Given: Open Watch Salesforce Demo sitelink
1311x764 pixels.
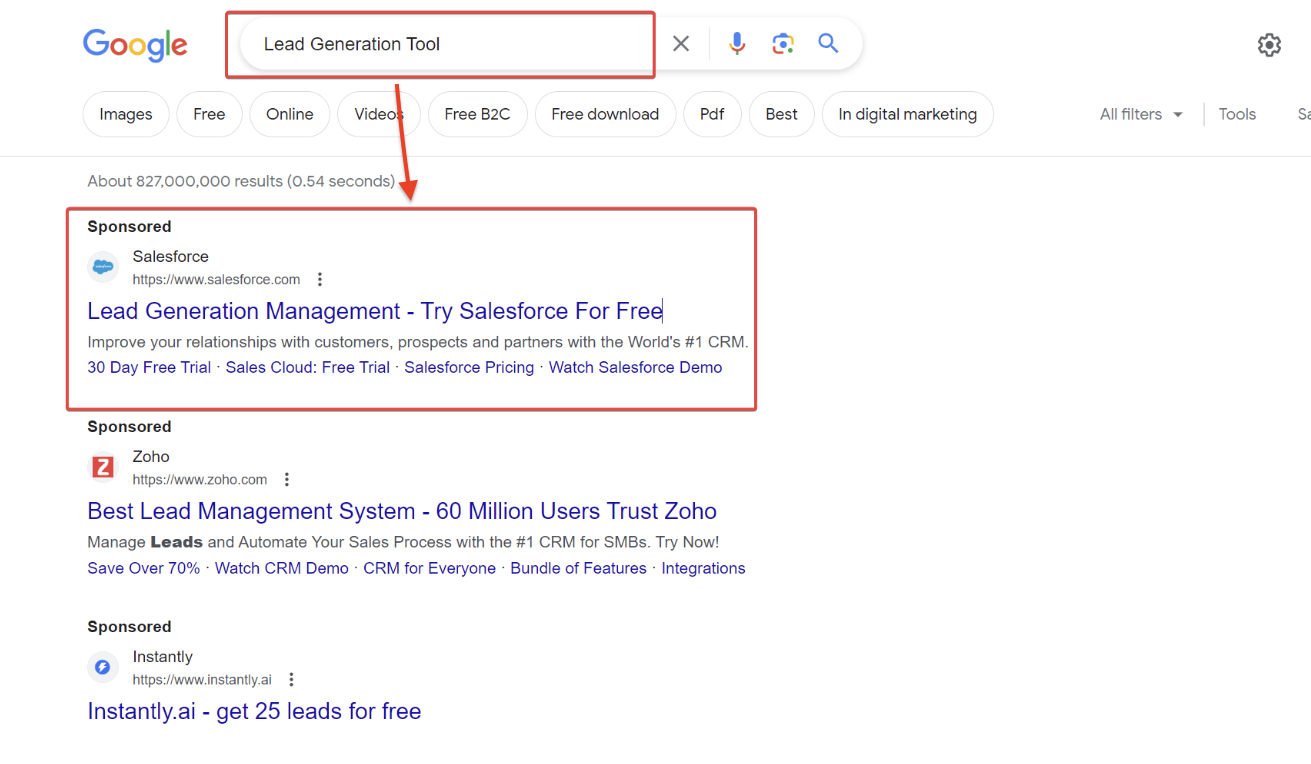Looking at the screenshot, I should coord(635,367).
